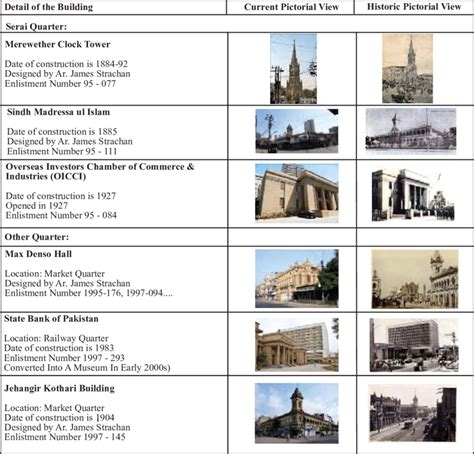Select the 'State Bank of Pakistan' title
Screen dimensions: 474x454
51,319
